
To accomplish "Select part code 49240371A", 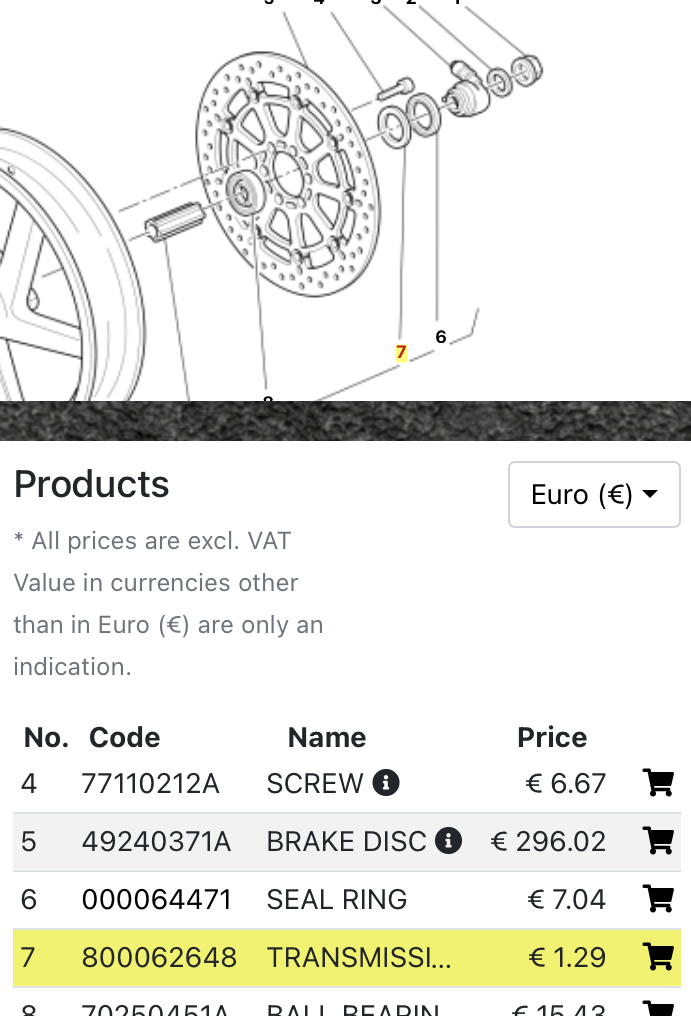I will tap(156, 841).
